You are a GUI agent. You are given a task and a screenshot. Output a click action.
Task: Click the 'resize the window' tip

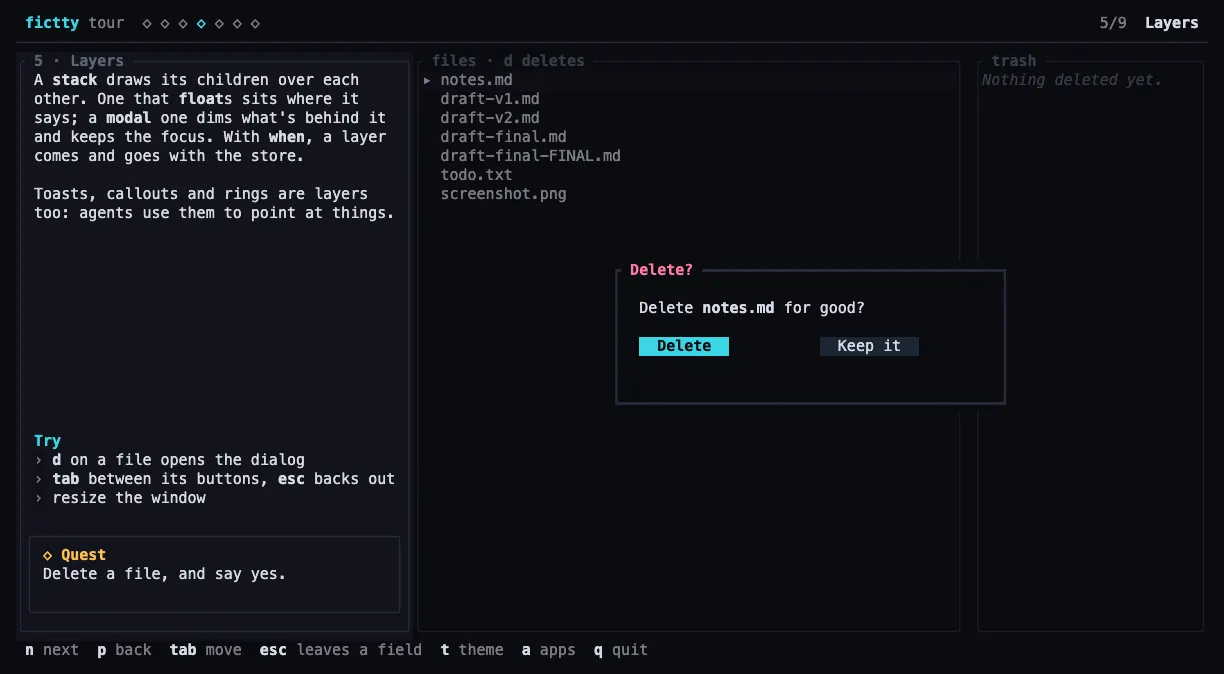point(129,498)
